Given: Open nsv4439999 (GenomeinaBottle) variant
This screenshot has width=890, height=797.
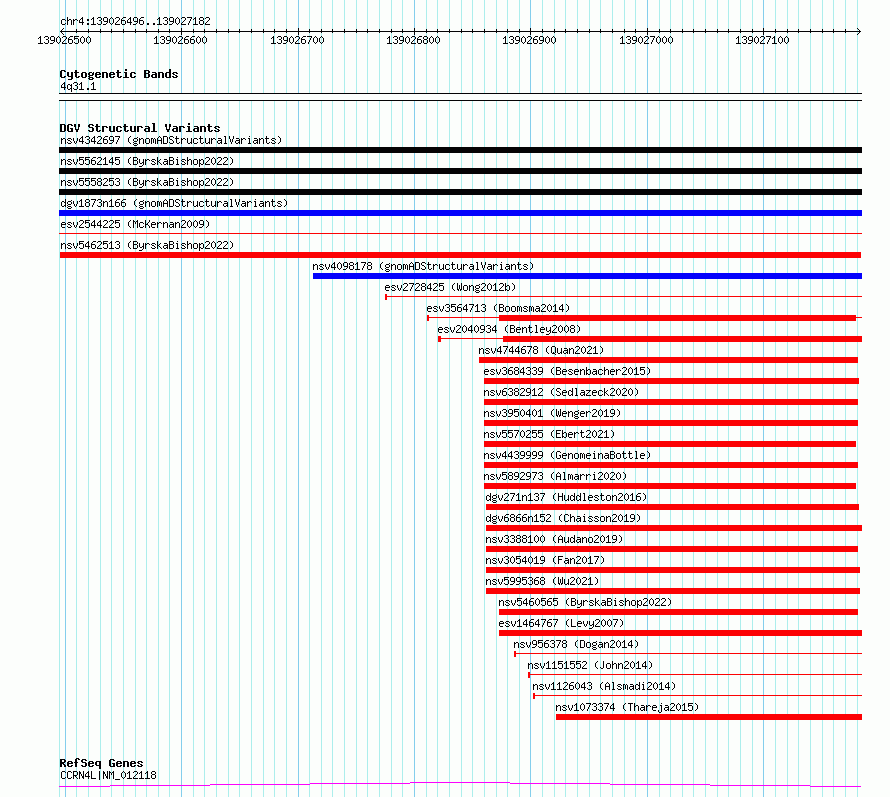Looking at the screenshot, I should 567,455.
